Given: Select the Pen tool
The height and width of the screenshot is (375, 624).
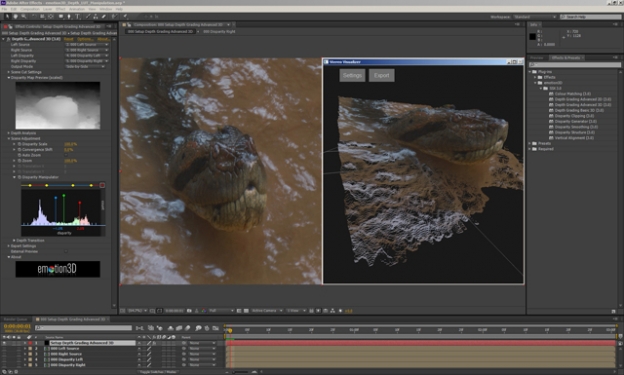Looking at the screenshot, I should 69,16.
